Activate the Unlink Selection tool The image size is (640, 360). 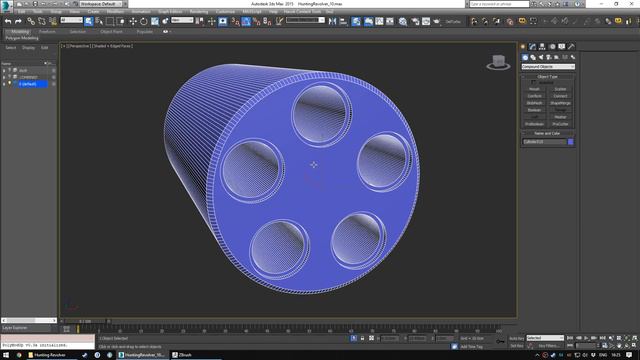(x=42, y=21)
